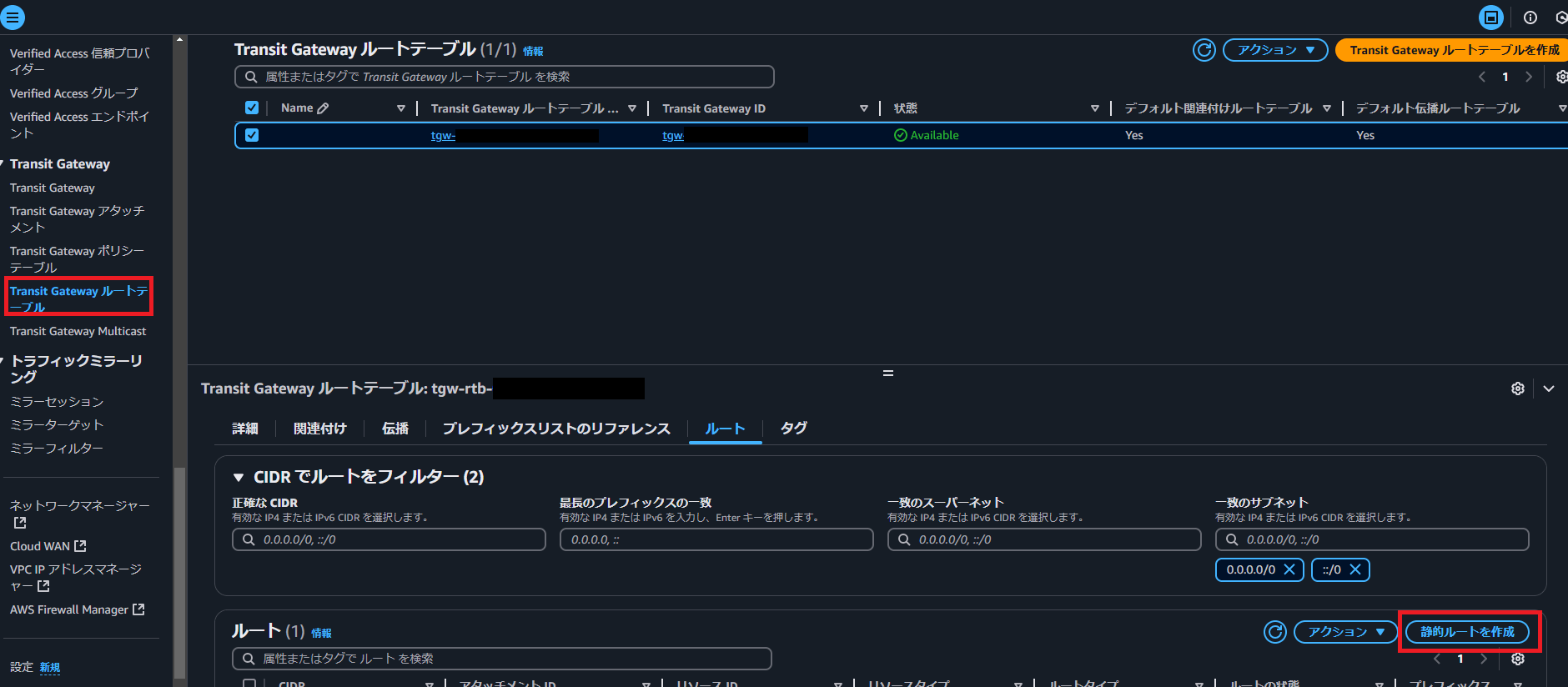Sort by Transit Gateway ID column

point(864,108)
